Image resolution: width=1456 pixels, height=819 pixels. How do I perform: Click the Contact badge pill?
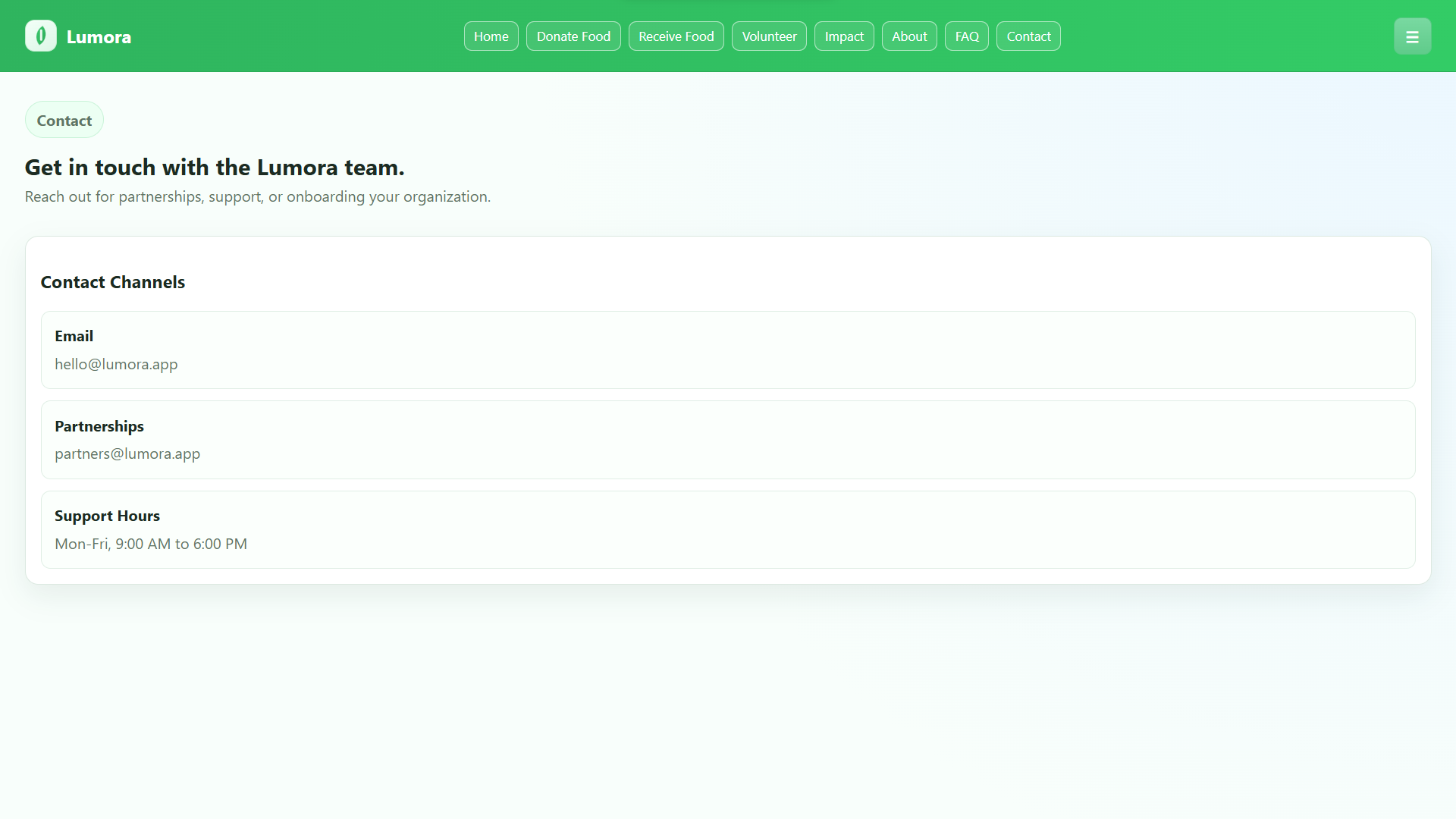click(64, 120)
